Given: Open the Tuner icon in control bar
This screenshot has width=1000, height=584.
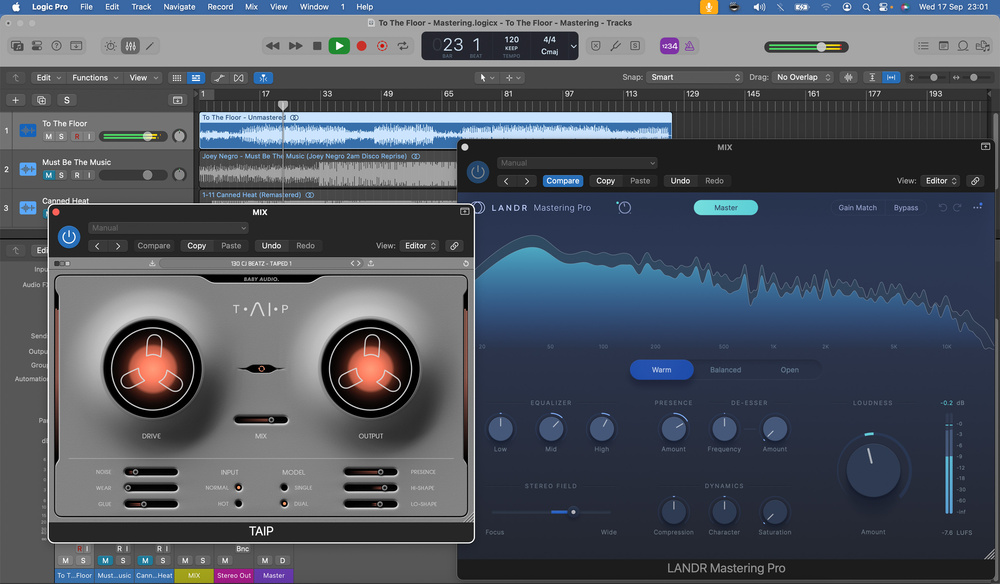Looking at the screenshot, I should [618, 46].
